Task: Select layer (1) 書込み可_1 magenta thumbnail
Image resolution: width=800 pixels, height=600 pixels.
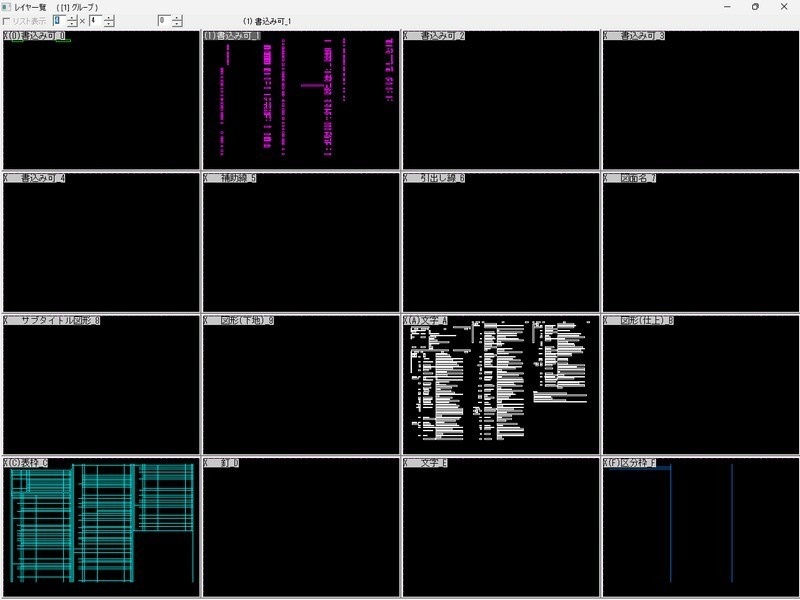Action: (301, 100)
